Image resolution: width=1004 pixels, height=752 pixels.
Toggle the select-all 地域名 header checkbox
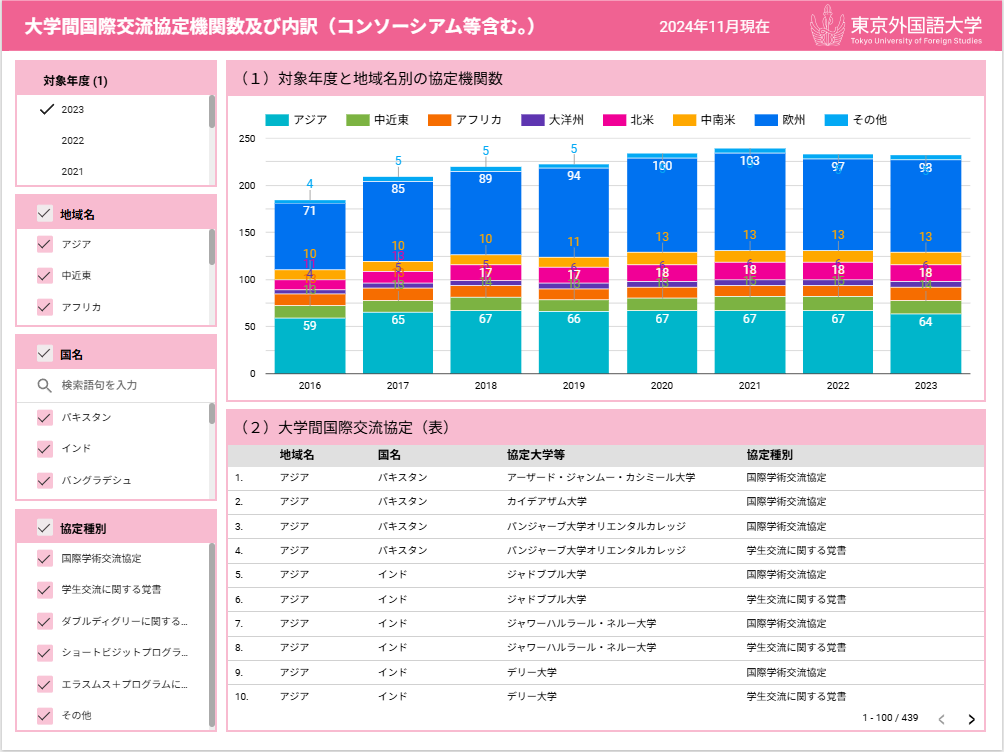44,213
